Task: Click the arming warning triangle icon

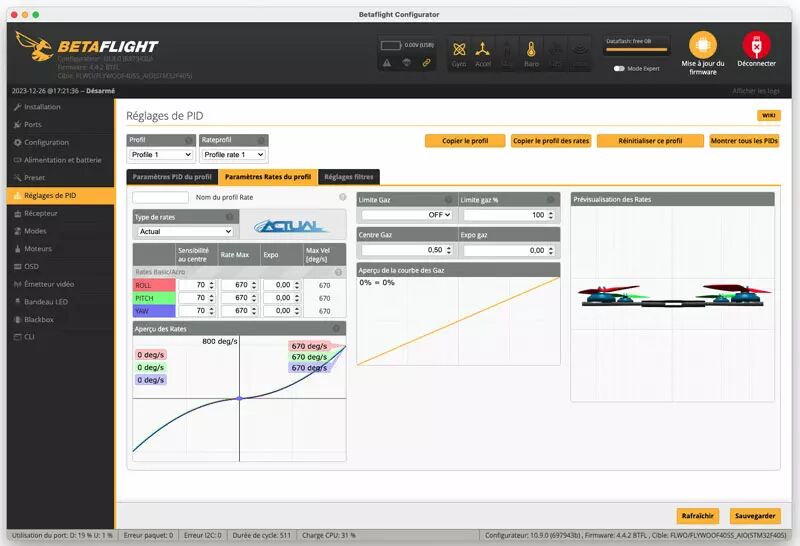Action: tap(387, 63)
